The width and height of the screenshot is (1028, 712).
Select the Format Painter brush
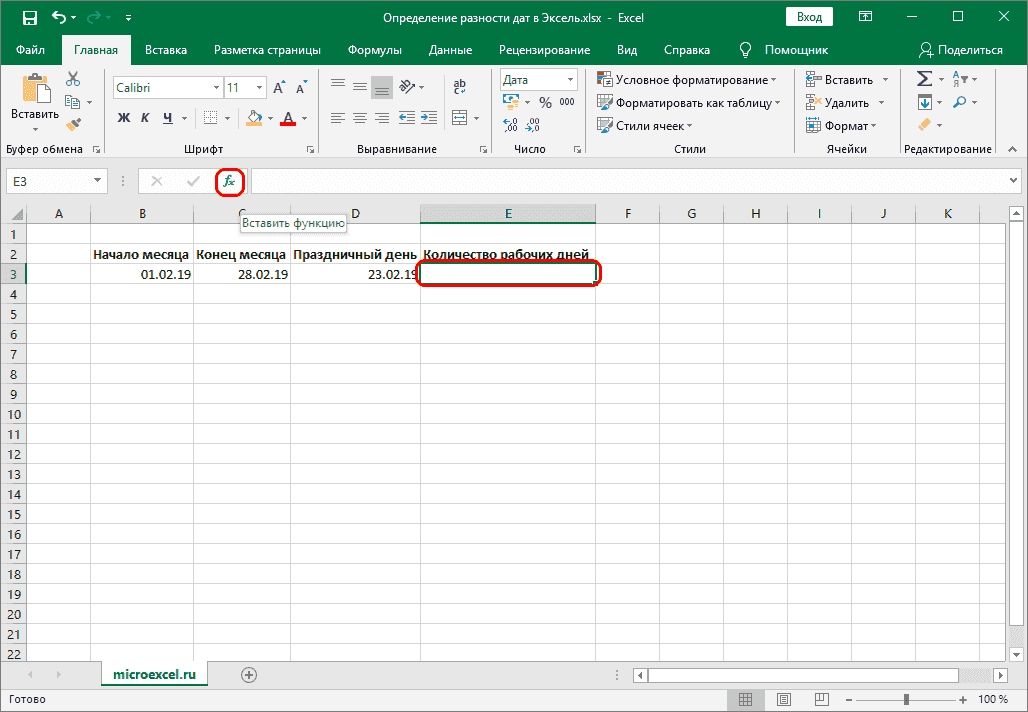(x=73, y=124)
